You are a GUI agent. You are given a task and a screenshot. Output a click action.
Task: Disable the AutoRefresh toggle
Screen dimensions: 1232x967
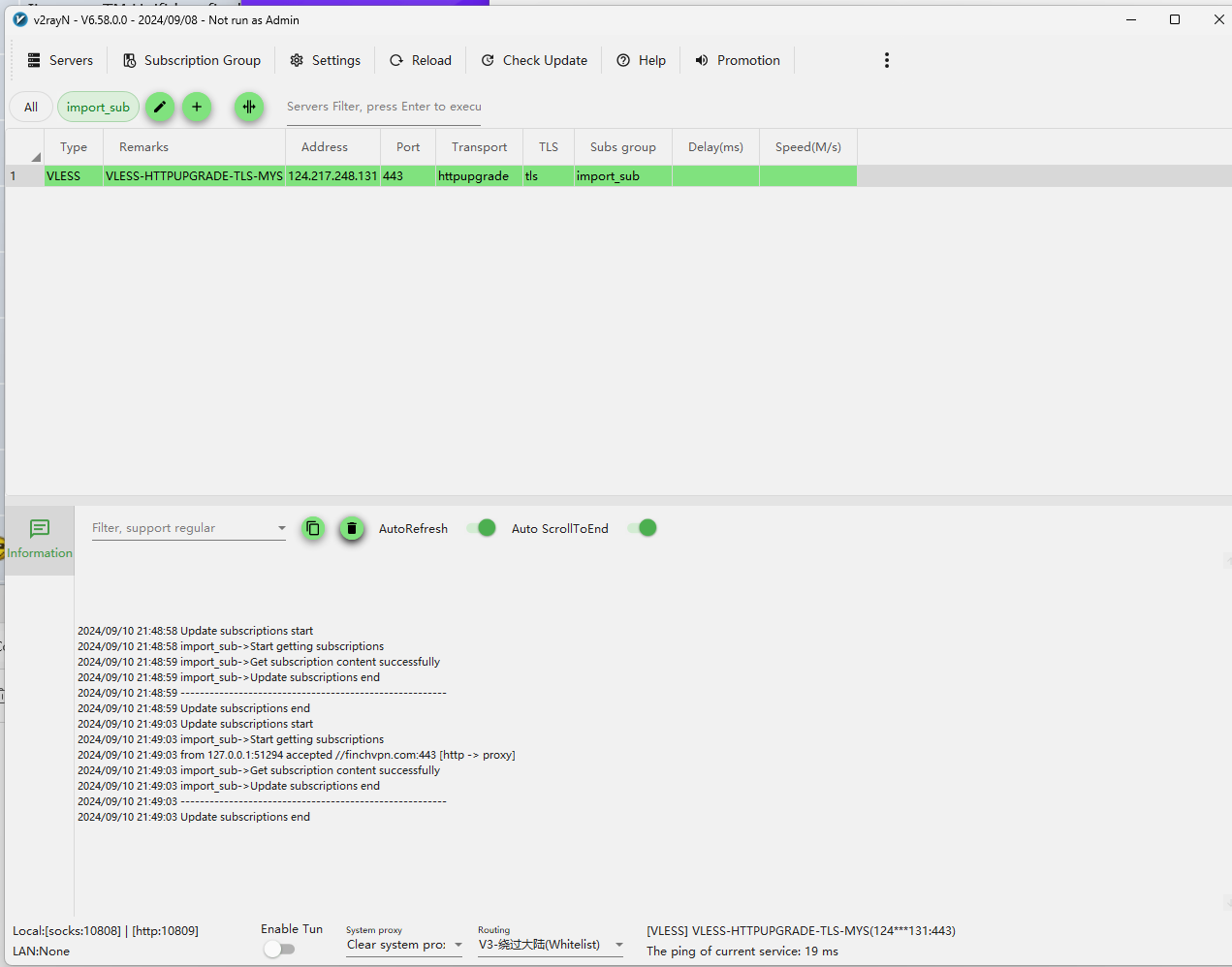coord(482,528)
